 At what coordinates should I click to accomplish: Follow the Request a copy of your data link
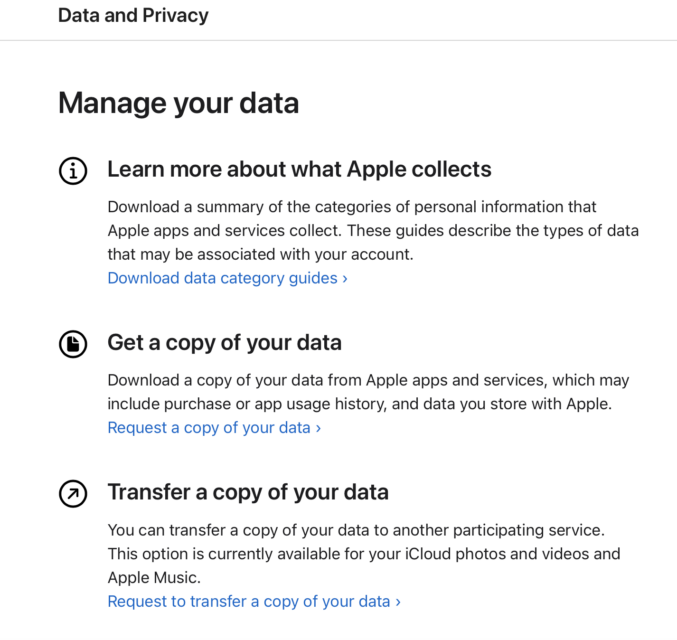coord(214,428)
